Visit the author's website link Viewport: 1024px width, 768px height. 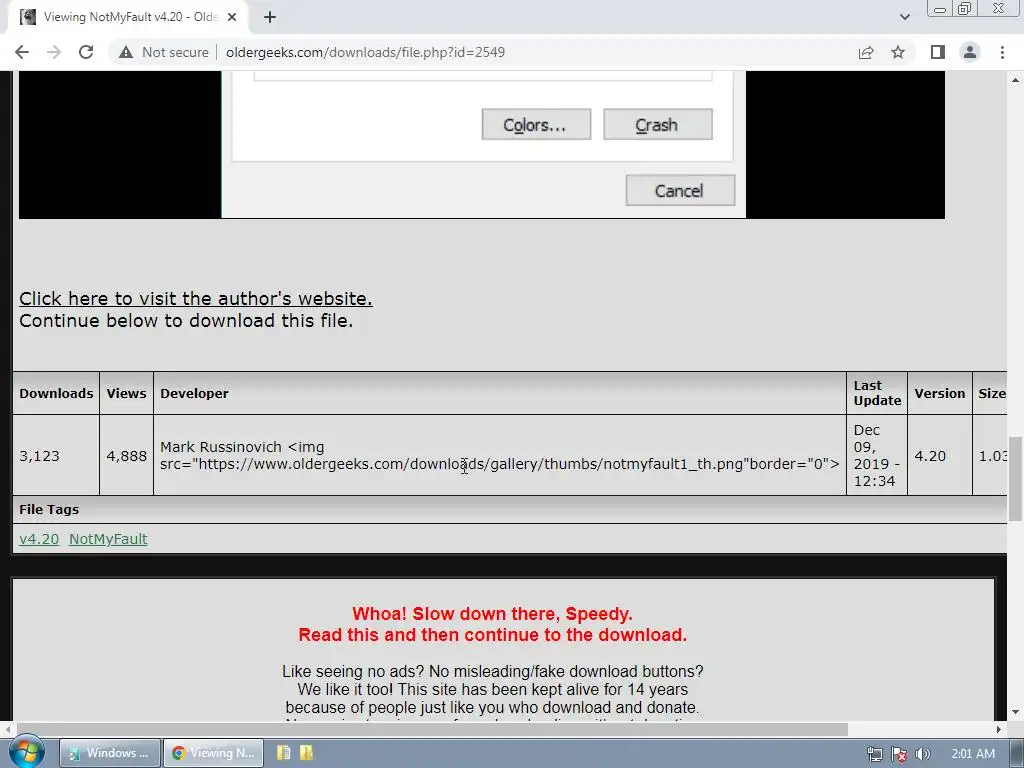[x=195, y=298]
